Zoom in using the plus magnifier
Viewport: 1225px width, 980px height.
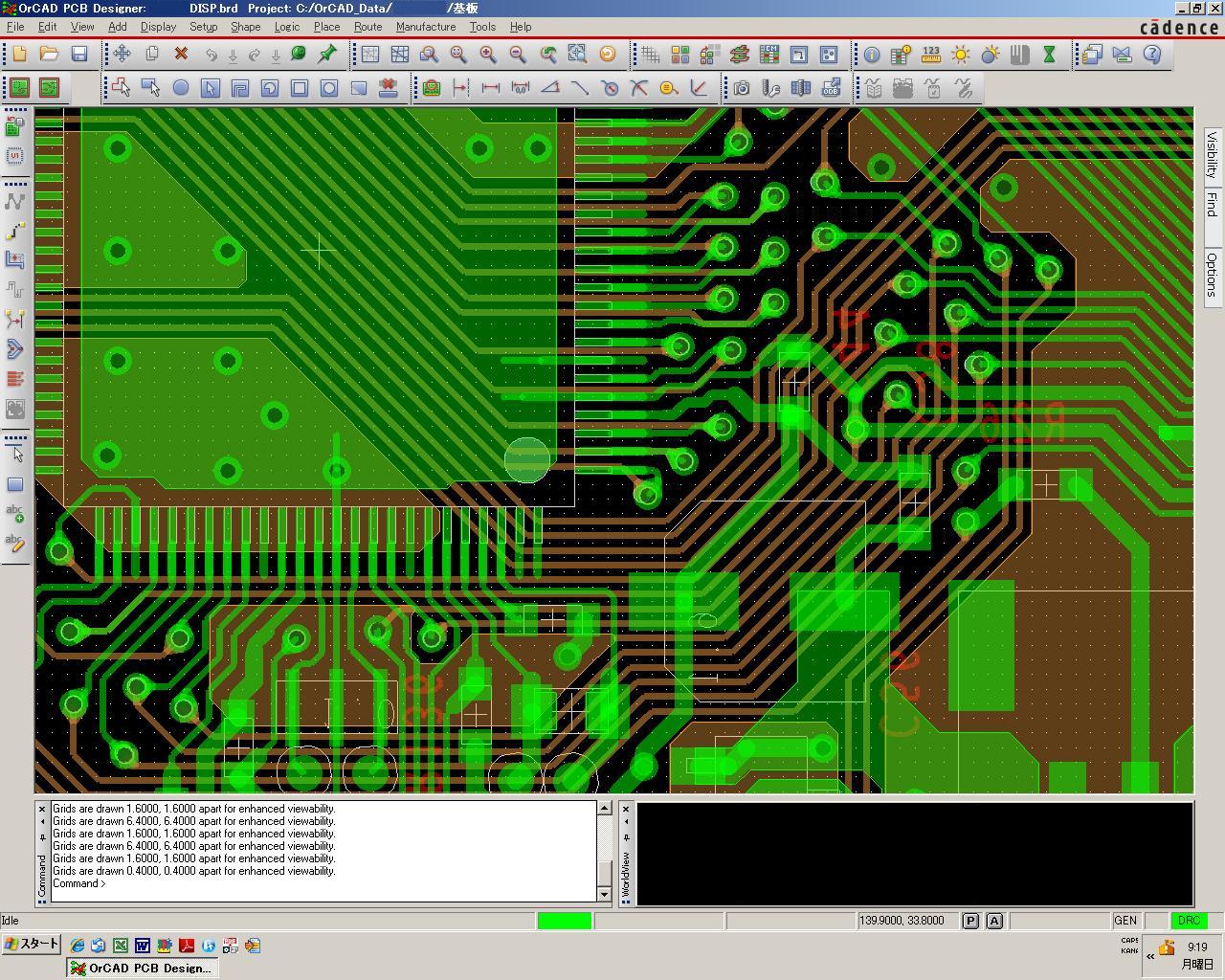(x=488, y=55)
